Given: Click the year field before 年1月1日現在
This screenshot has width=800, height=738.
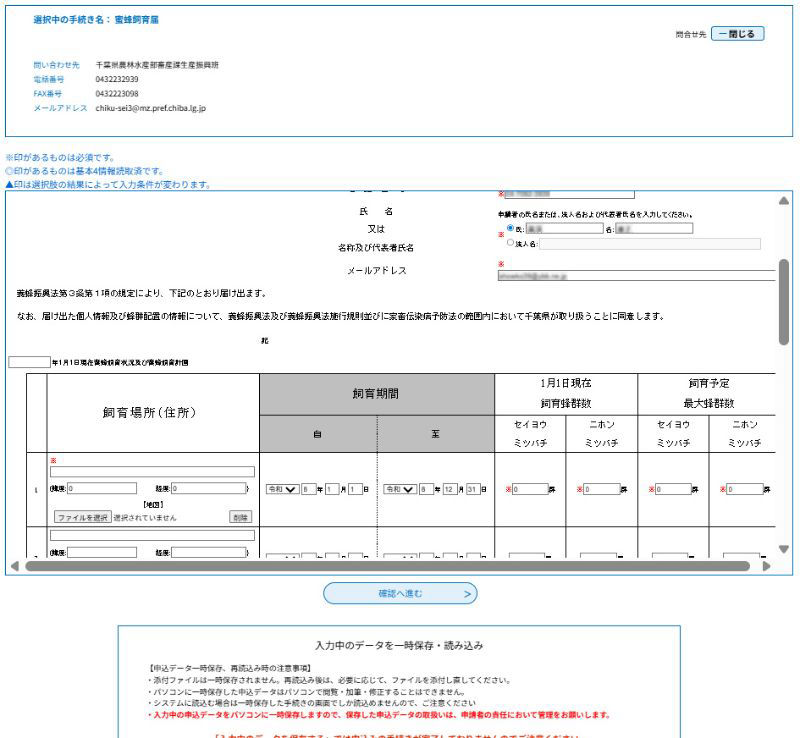Looking at the screenshot, I should tap(29, 362).
